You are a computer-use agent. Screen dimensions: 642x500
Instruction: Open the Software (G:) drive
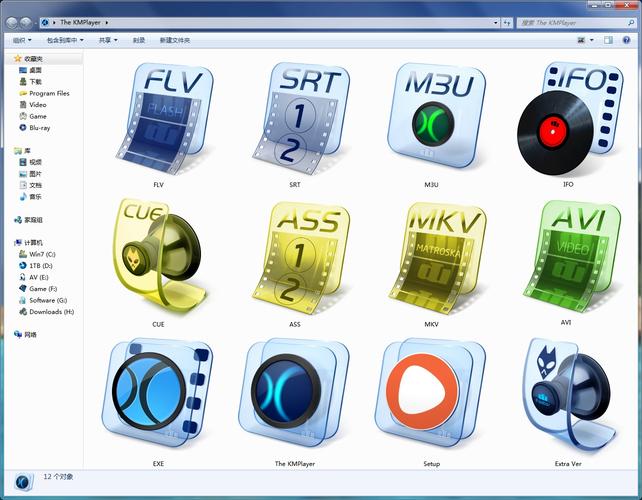click(48, 300)
